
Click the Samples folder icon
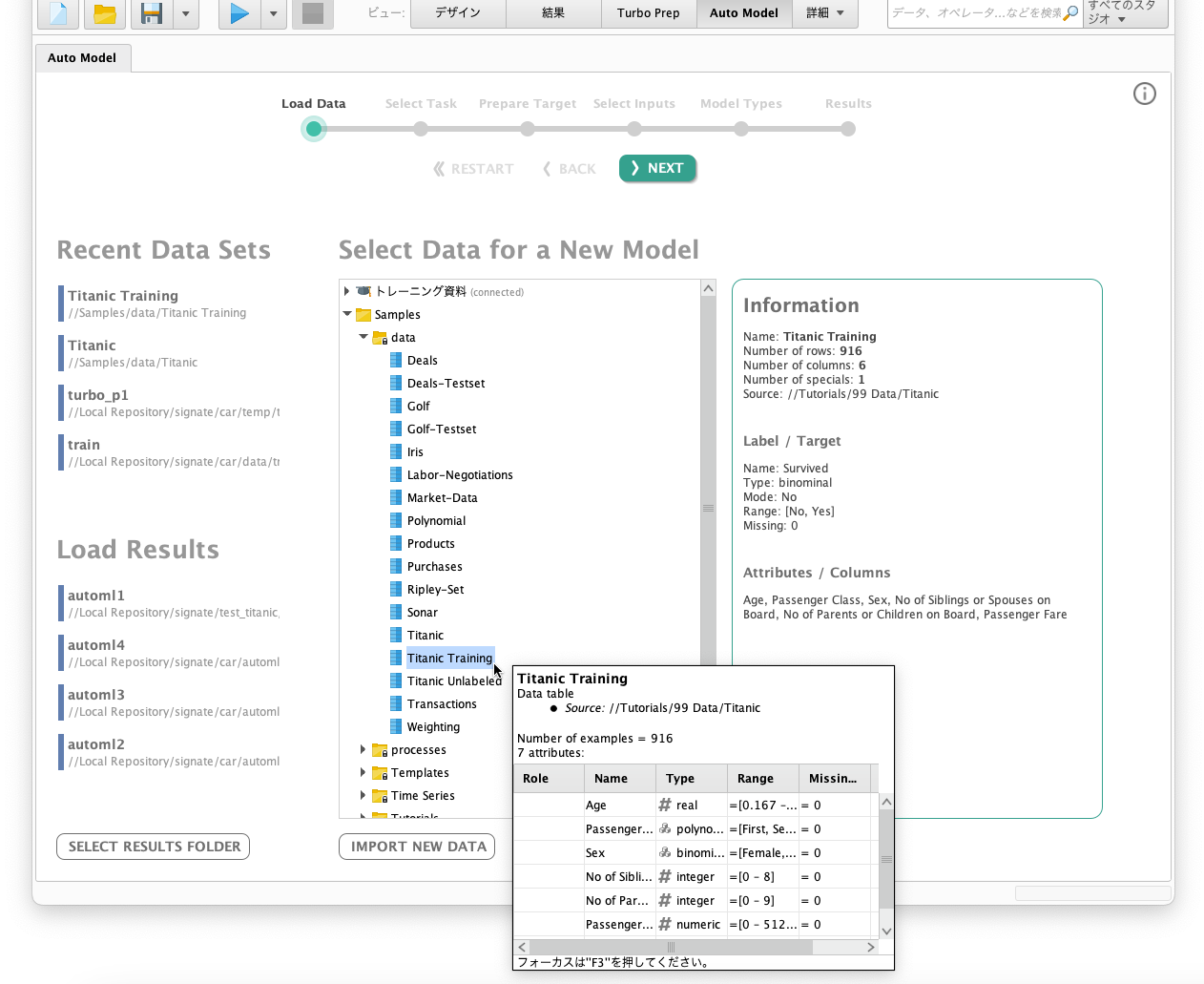coord(363,314)
